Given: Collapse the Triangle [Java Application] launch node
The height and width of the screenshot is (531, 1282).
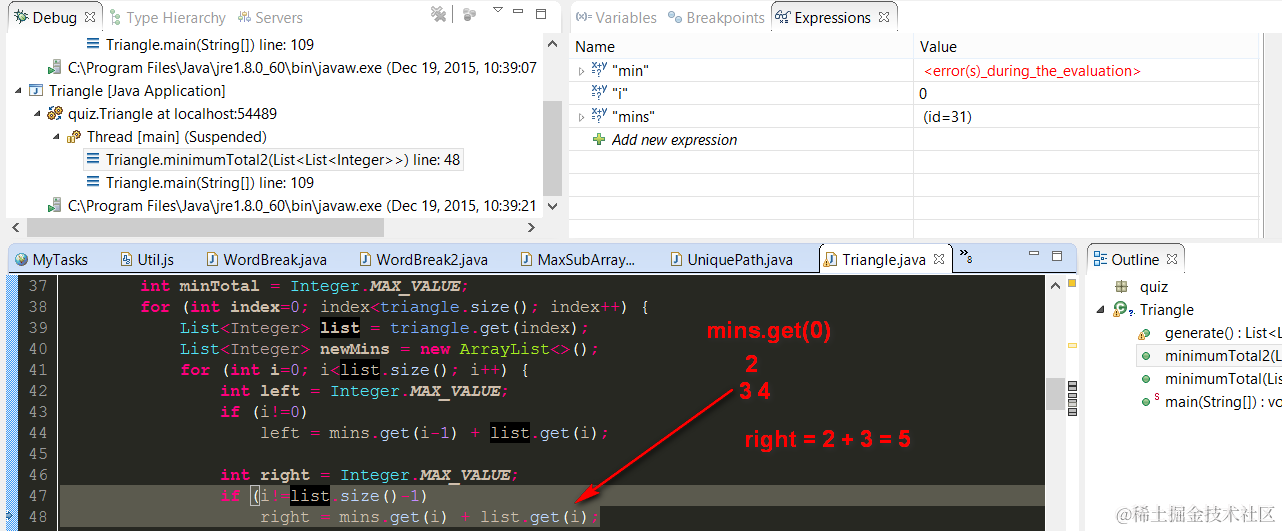Looking at the screenshot, I should pyautogui.click(x=17, y=91).
